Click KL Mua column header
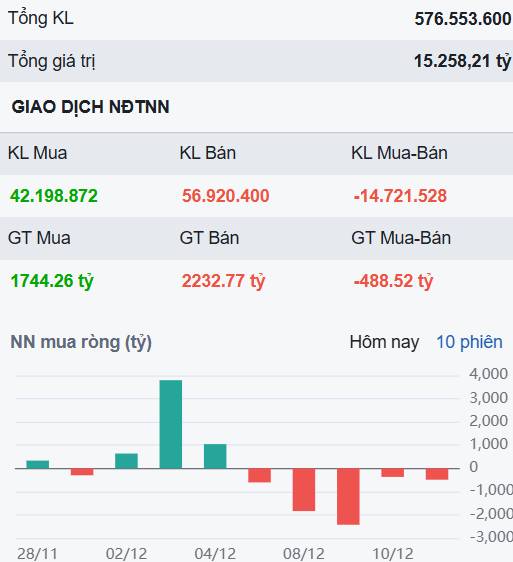The image size is (513, 562). (x=37, y=153)
